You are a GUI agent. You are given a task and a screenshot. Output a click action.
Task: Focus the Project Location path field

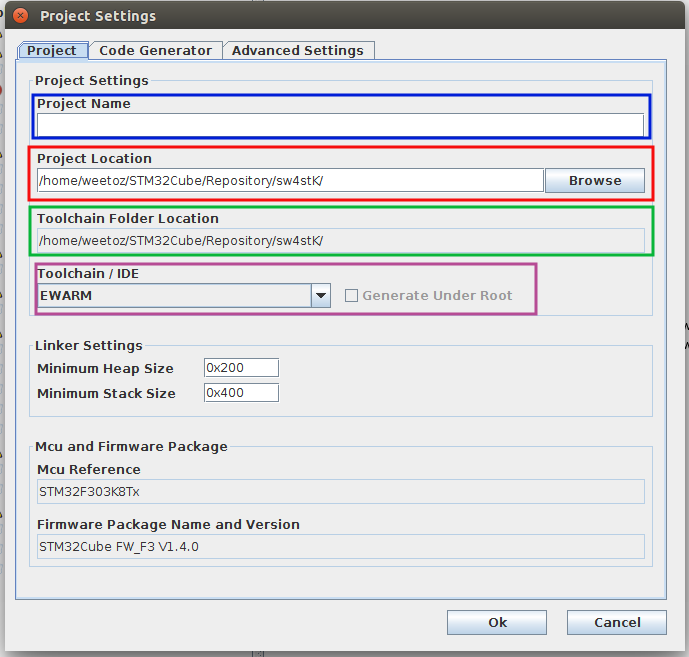coord(290,181)
